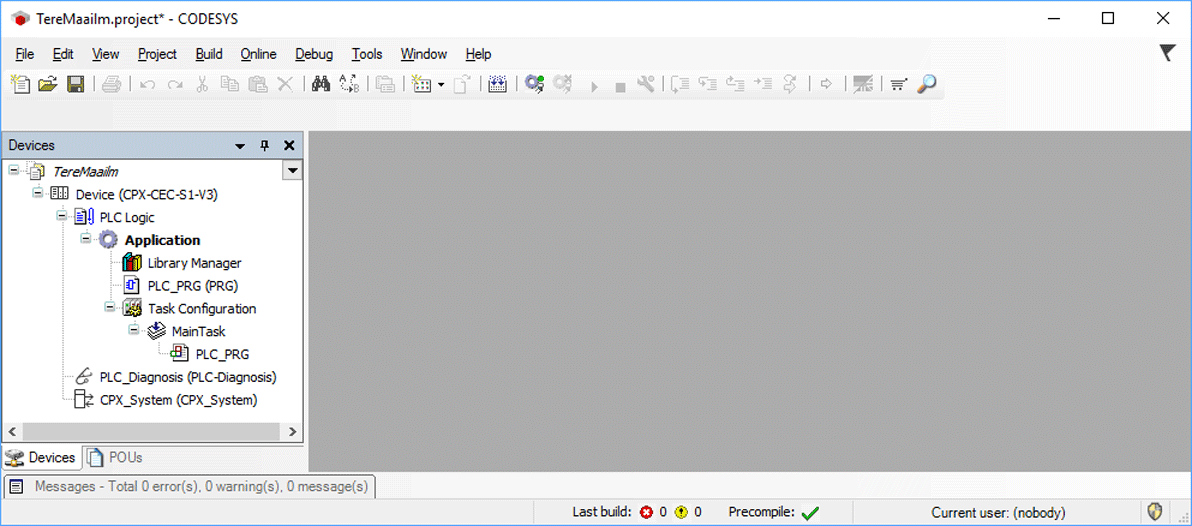The height and width of the screenshot is (526, 1192).
Task: Select PLC_Diagnosis (PLC-Diagnosis) in the tree
Action: (x=188, y=377)
